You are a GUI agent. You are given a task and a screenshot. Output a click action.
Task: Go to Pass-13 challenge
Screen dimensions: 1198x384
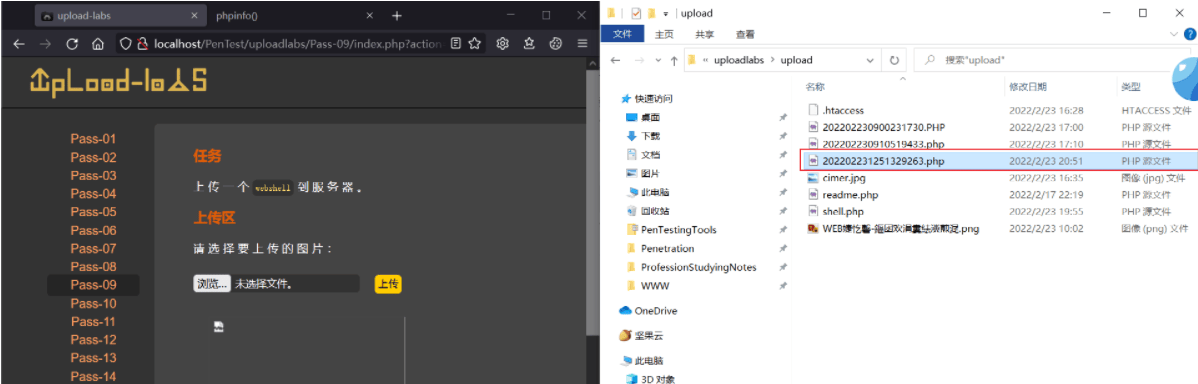tap(93, 358)
